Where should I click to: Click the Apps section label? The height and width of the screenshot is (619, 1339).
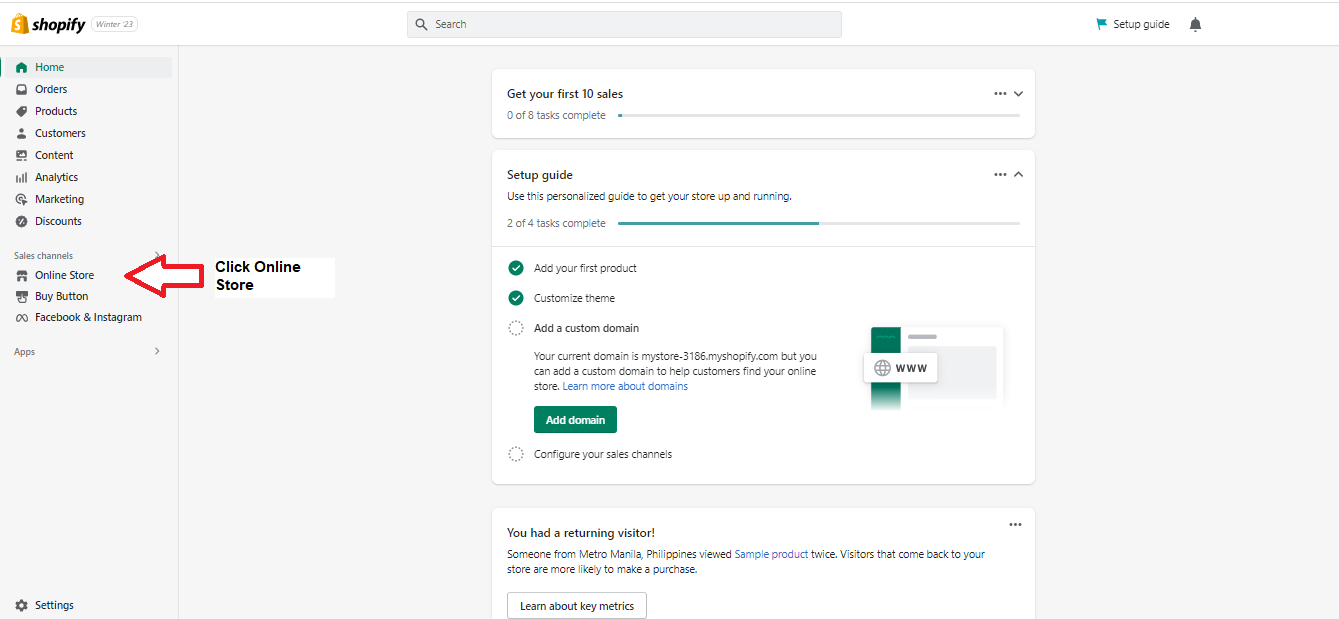point(24,352)
